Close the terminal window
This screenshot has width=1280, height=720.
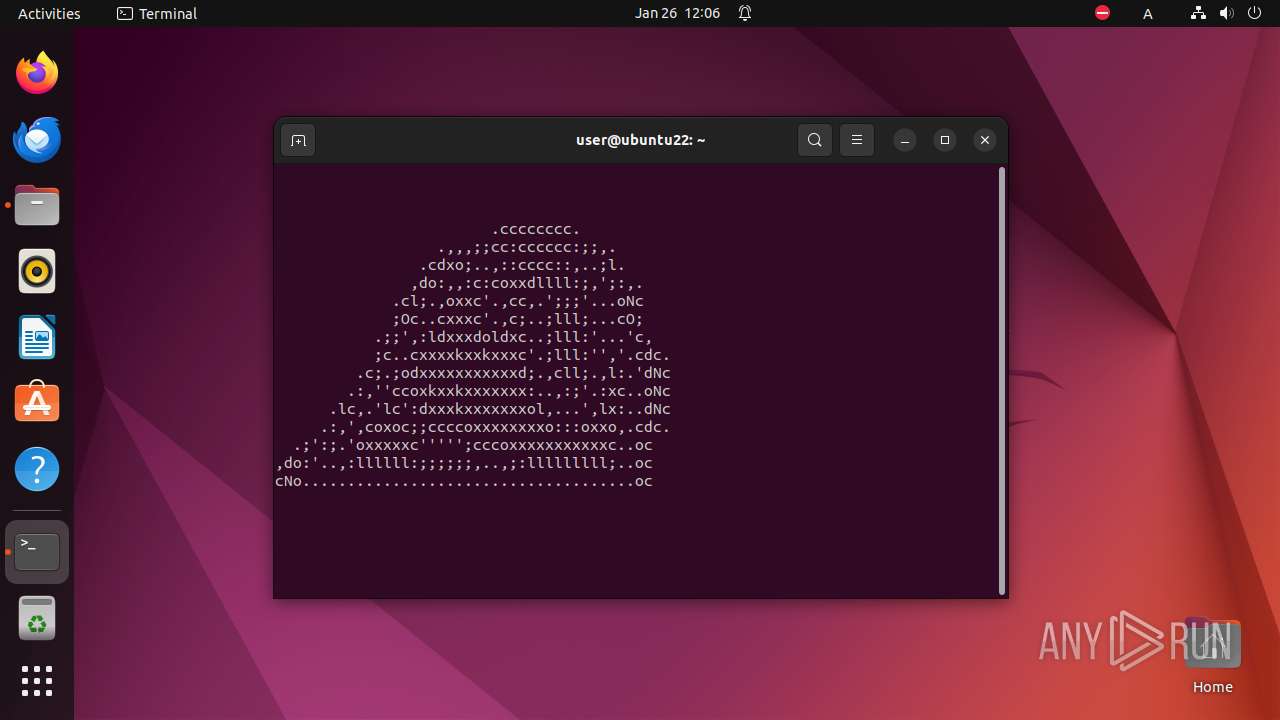click(x=985, y=140)
